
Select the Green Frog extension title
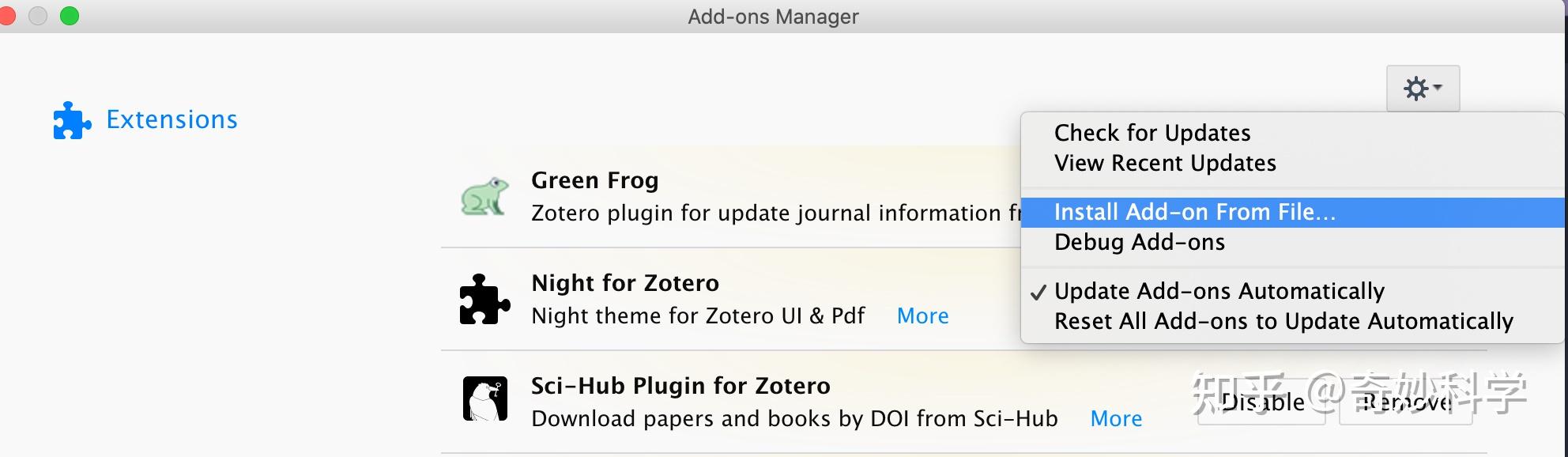pos(594,180)
